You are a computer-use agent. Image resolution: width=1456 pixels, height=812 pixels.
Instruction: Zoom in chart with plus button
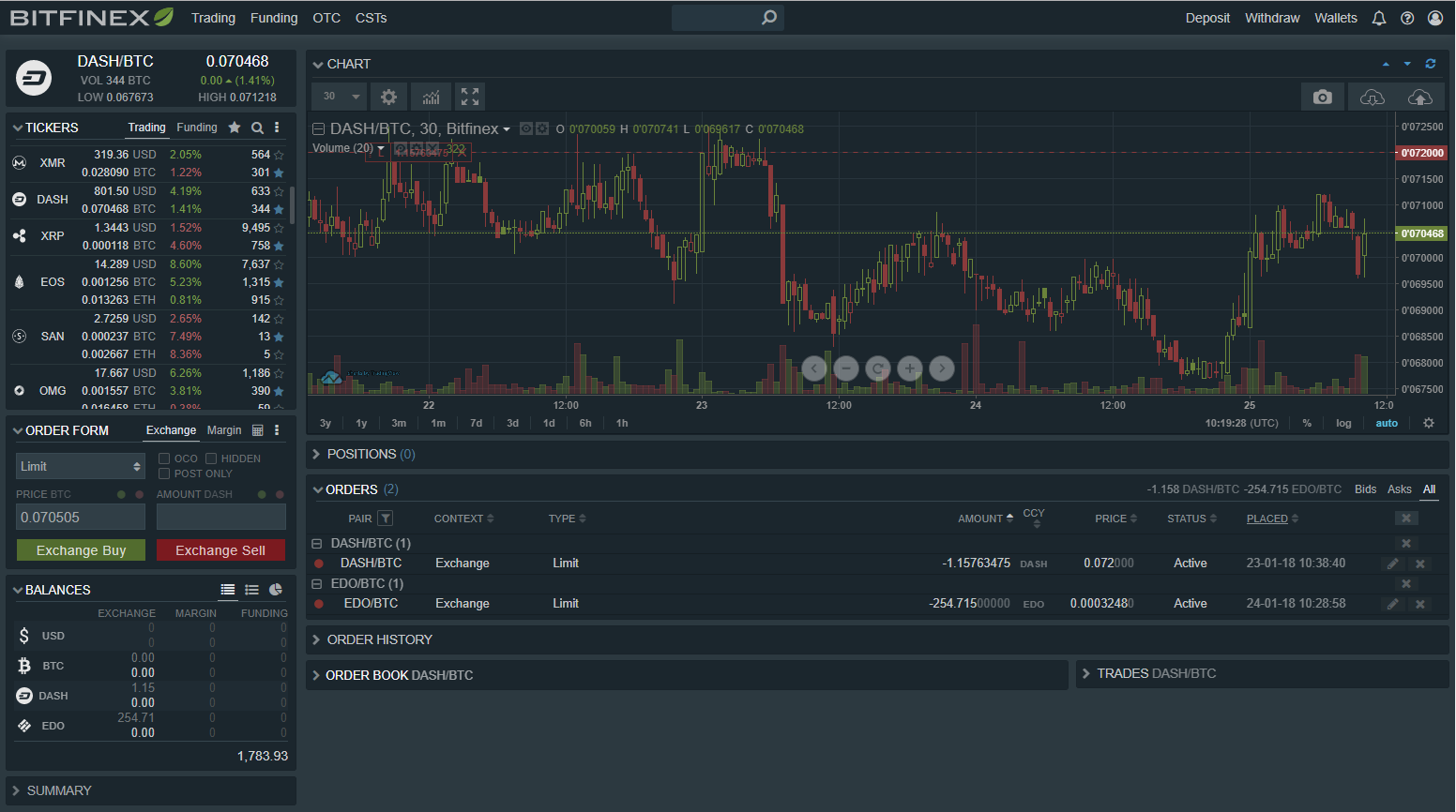click(910, 368)
